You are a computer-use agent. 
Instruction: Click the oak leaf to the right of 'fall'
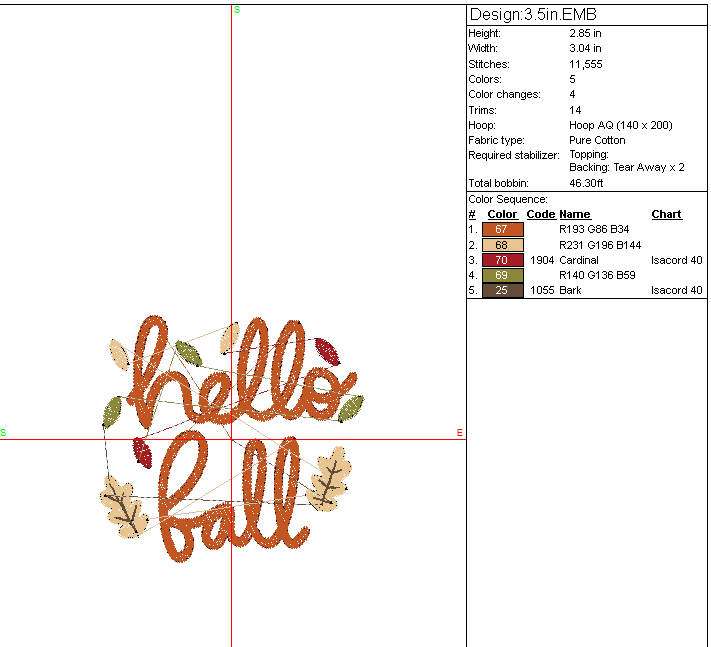click(x=329, y=480)
